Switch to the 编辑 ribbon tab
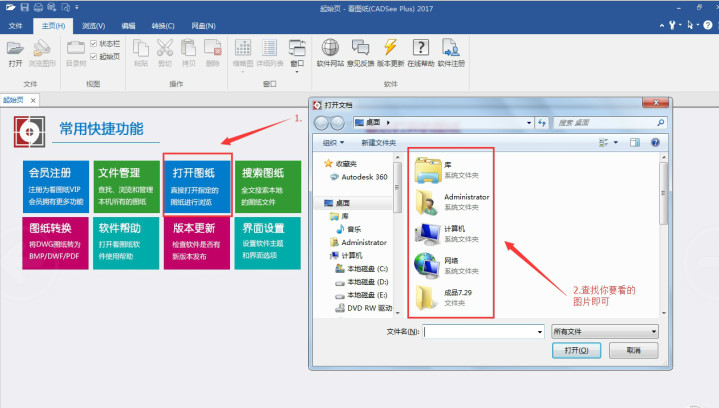The width and height of the screenshot is (719, 408). 128,26
